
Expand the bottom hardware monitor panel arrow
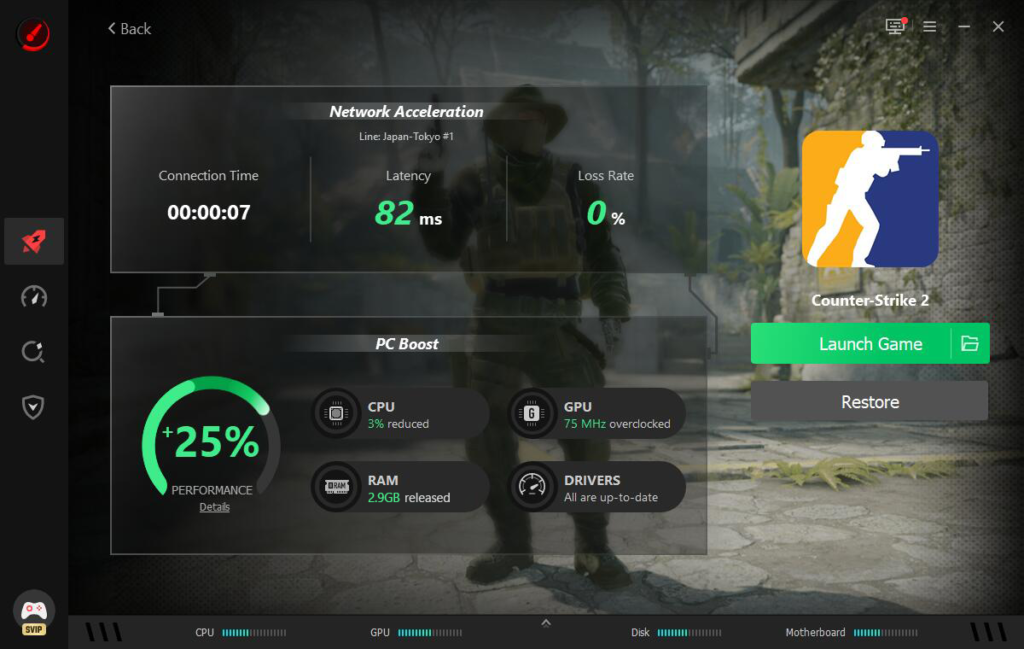tap(546, 623)
